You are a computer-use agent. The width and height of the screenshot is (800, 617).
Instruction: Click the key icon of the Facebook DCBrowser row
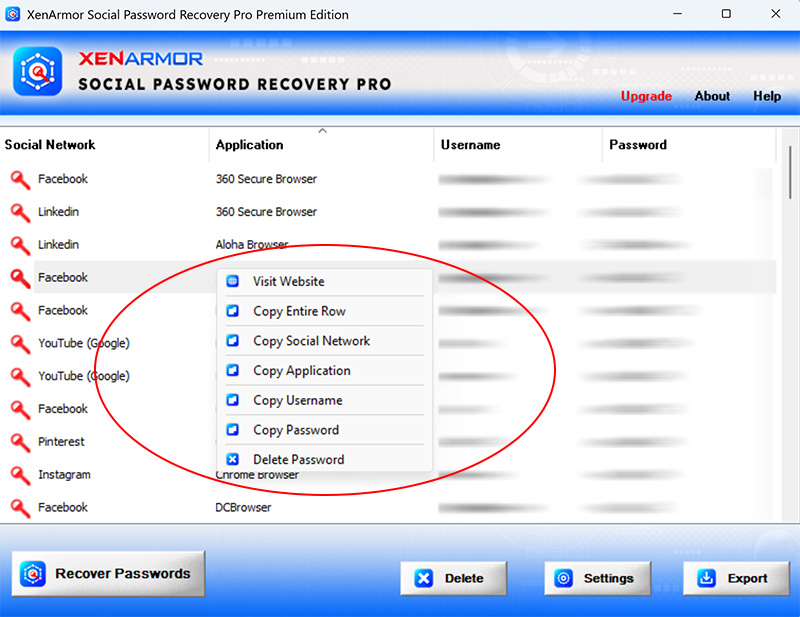click(20, 508)
